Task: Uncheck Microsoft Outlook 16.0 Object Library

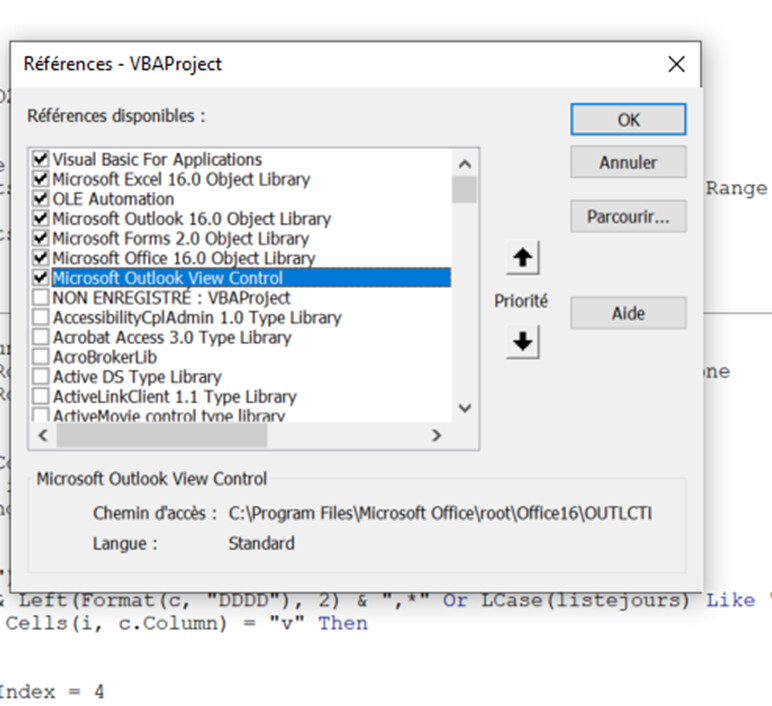Action: point(40,218)
